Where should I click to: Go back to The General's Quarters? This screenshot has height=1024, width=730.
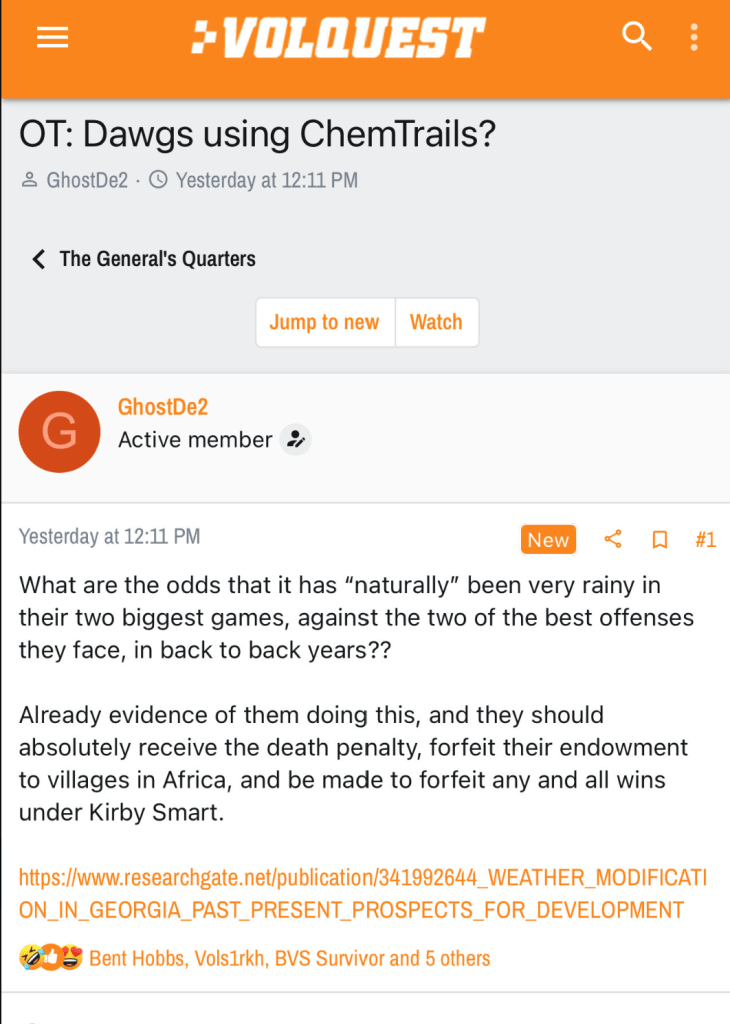pyautogui.click(x=145, y=259)
